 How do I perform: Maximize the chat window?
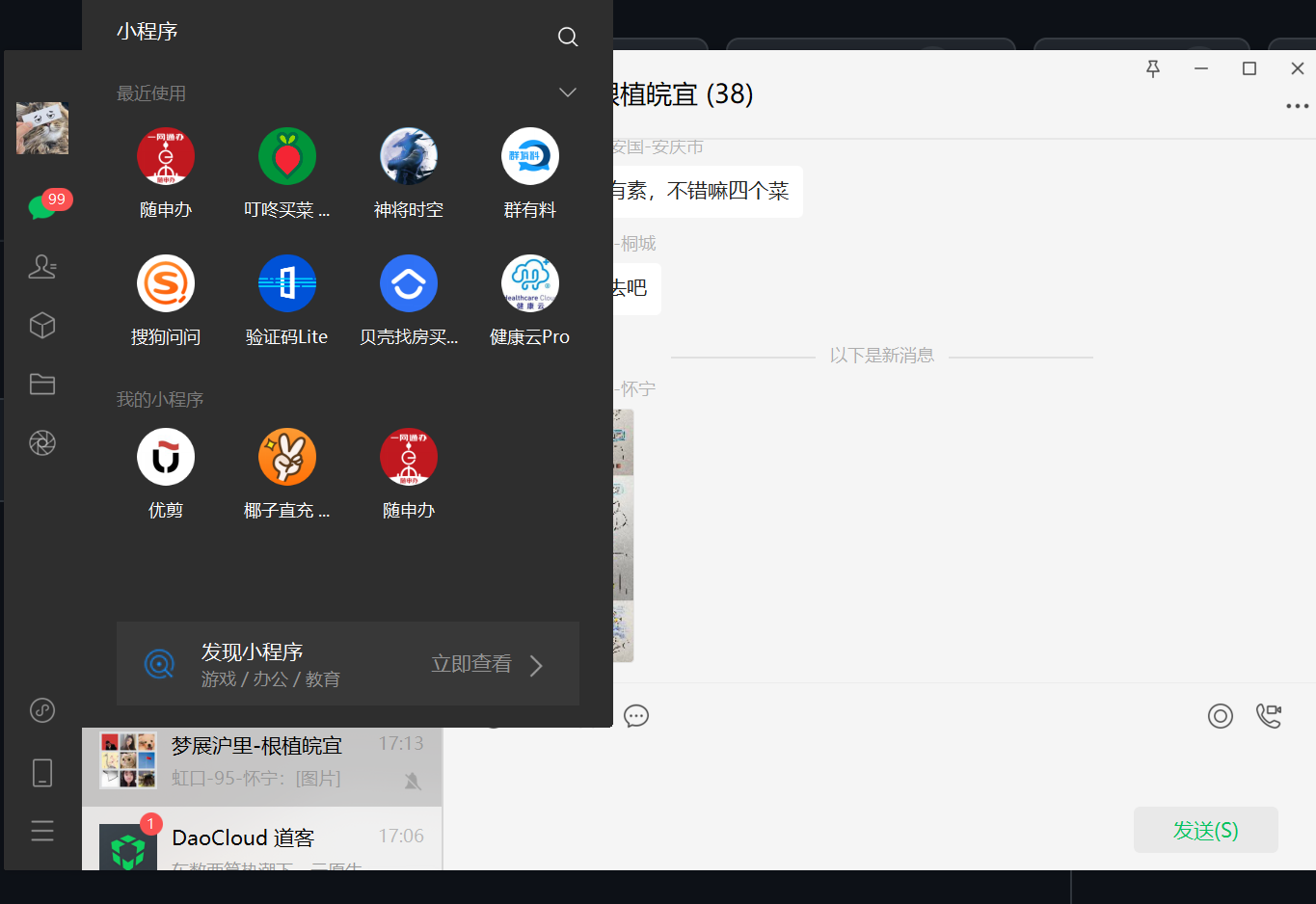[1249, 68]
